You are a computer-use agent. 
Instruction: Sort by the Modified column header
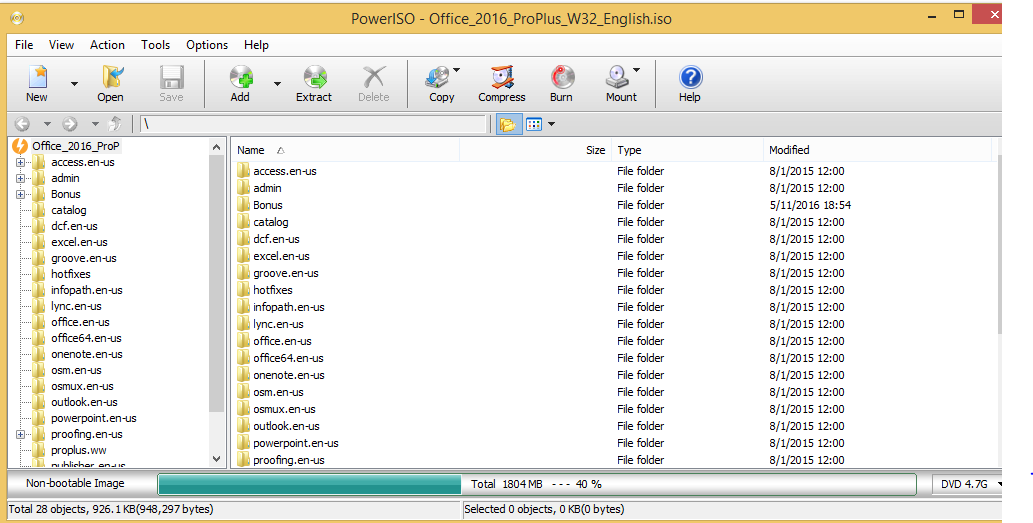coord(878,150)
